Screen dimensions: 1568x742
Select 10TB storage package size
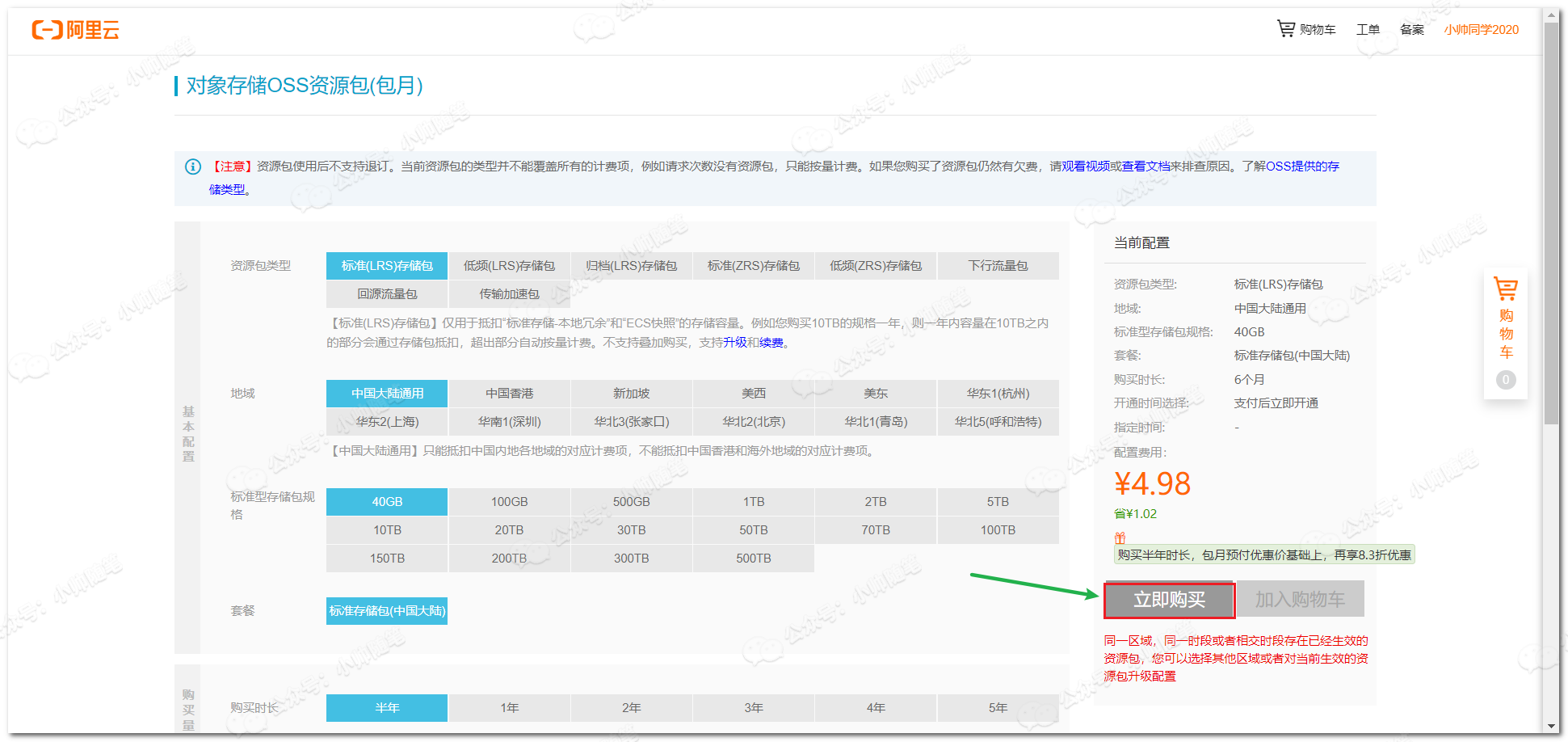pyautogui.click(x=387, y=530)
